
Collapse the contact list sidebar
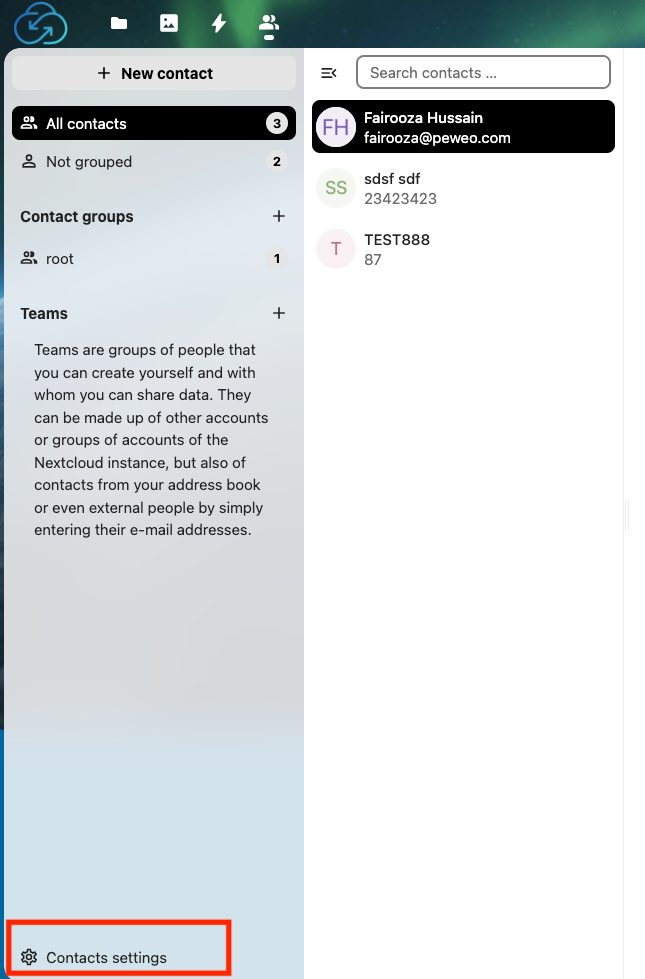329,72
